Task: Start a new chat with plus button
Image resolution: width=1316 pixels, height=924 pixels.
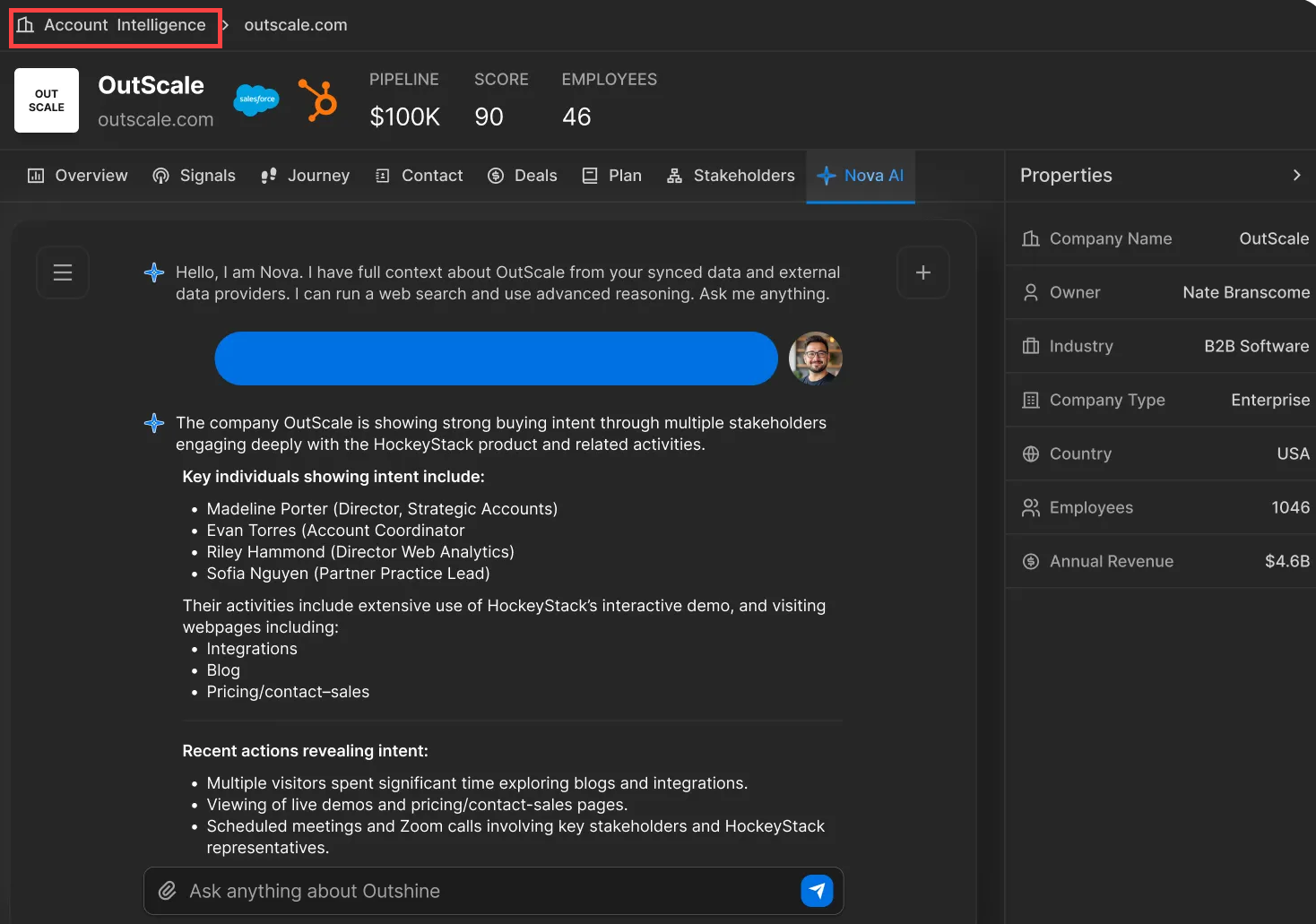Action: coord(923,272)
